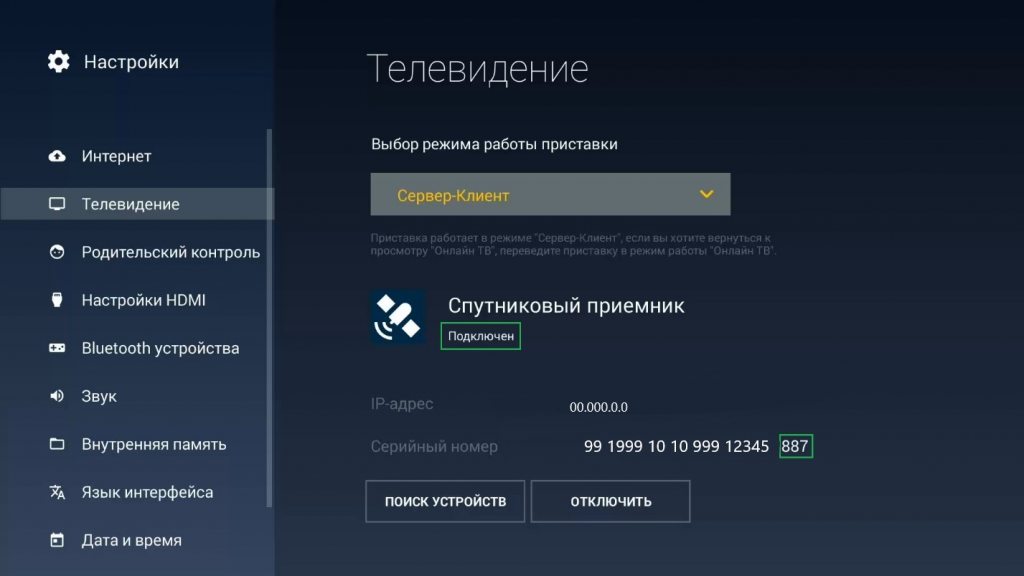Click the Settings gear icon
The image size is (1024, 576).
[x=58, y=61]
